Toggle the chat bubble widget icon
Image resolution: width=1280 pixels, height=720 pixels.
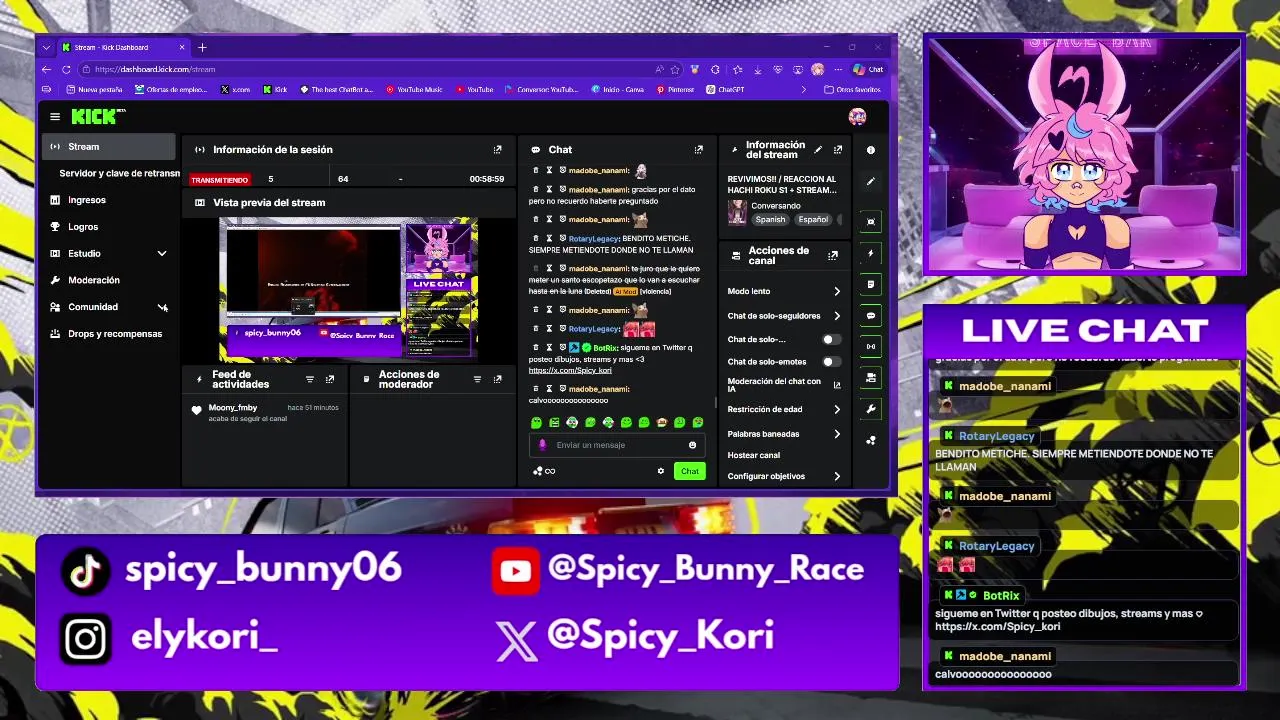(871, 315)
